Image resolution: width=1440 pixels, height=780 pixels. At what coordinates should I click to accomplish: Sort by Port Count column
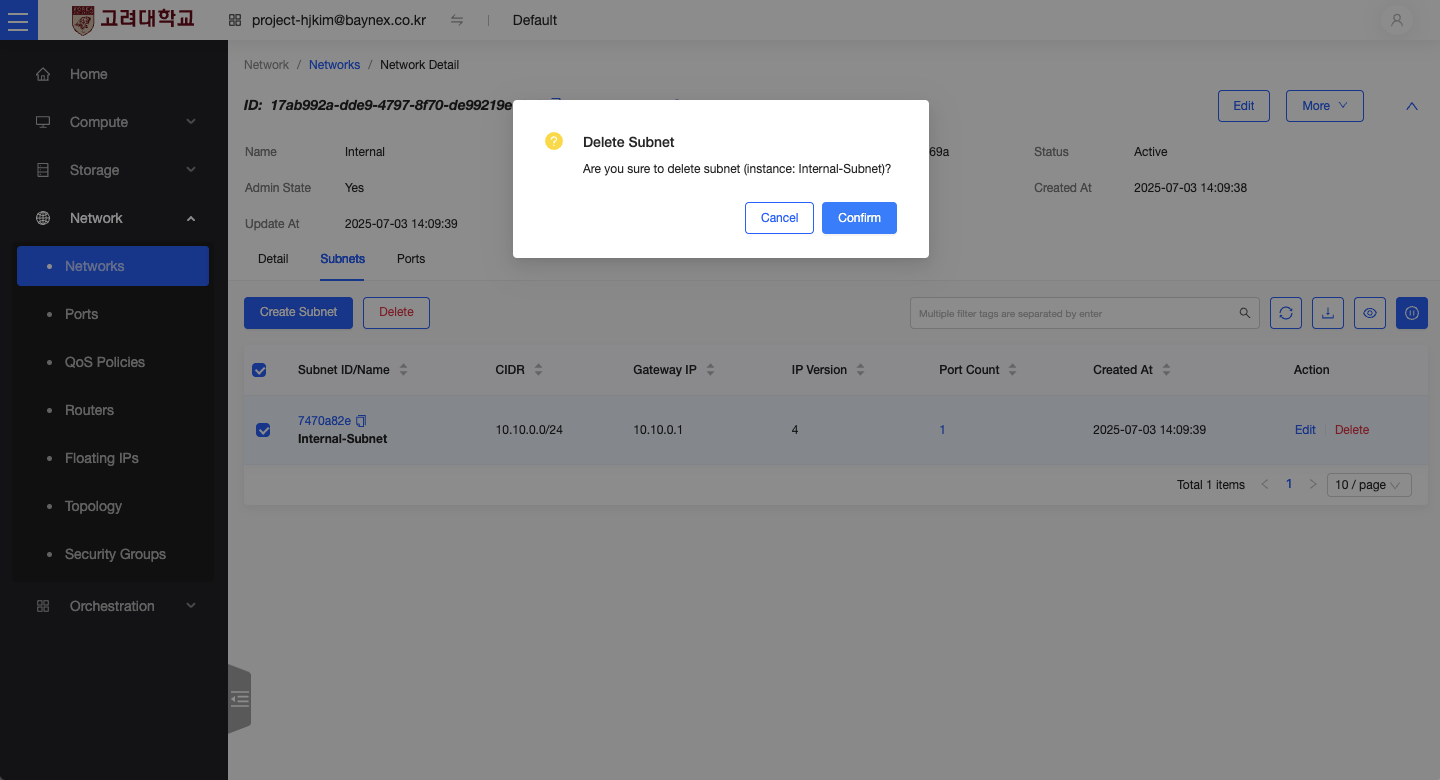click(1012, 370)
